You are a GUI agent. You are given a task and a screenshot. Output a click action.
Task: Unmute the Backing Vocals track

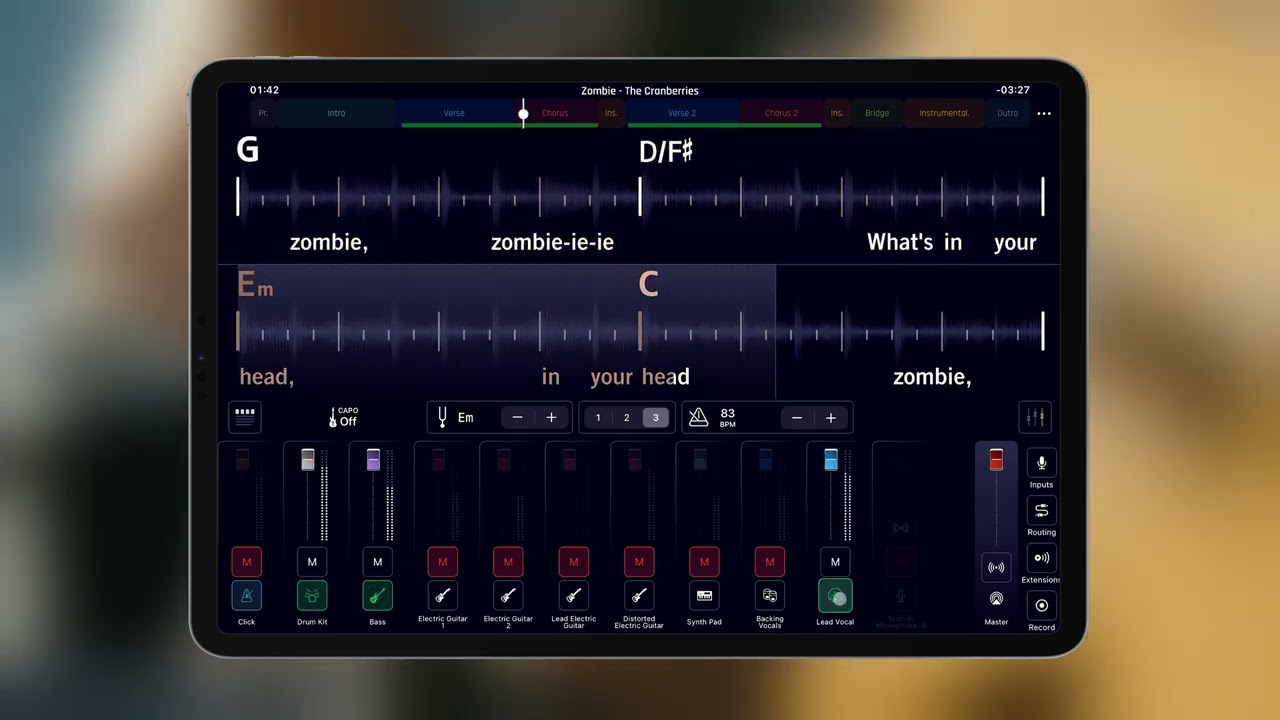pyautogui.click(x=770, y=562)
